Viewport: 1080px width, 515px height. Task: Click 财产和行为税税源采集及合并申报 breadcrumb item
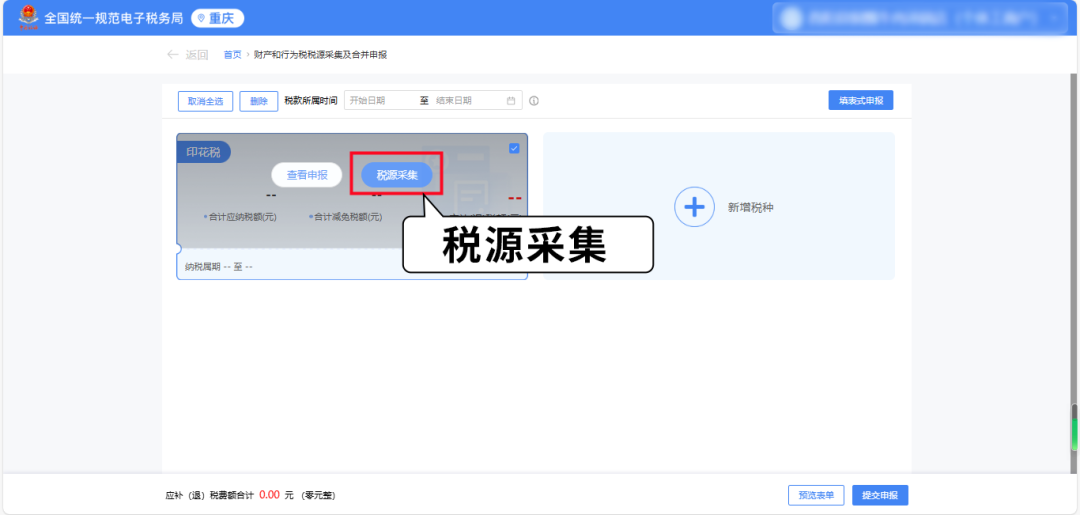click(x=320, y=55)
